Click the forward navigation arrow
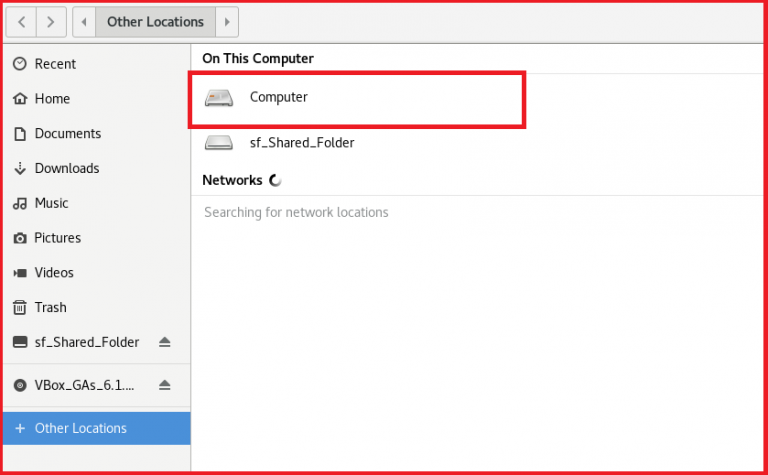Viewport: 768px width, 475px height. [52, 20]
